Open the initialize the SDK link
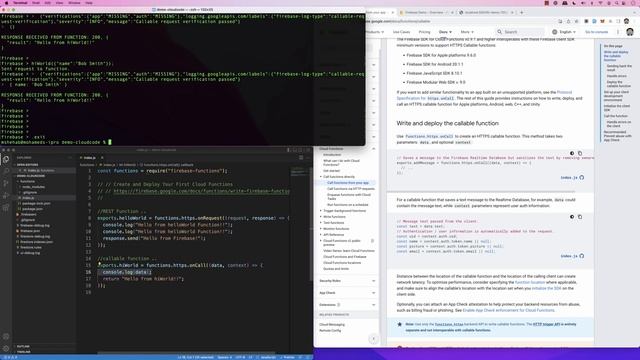Screen dimensions: 640x360 coord(547,288)
